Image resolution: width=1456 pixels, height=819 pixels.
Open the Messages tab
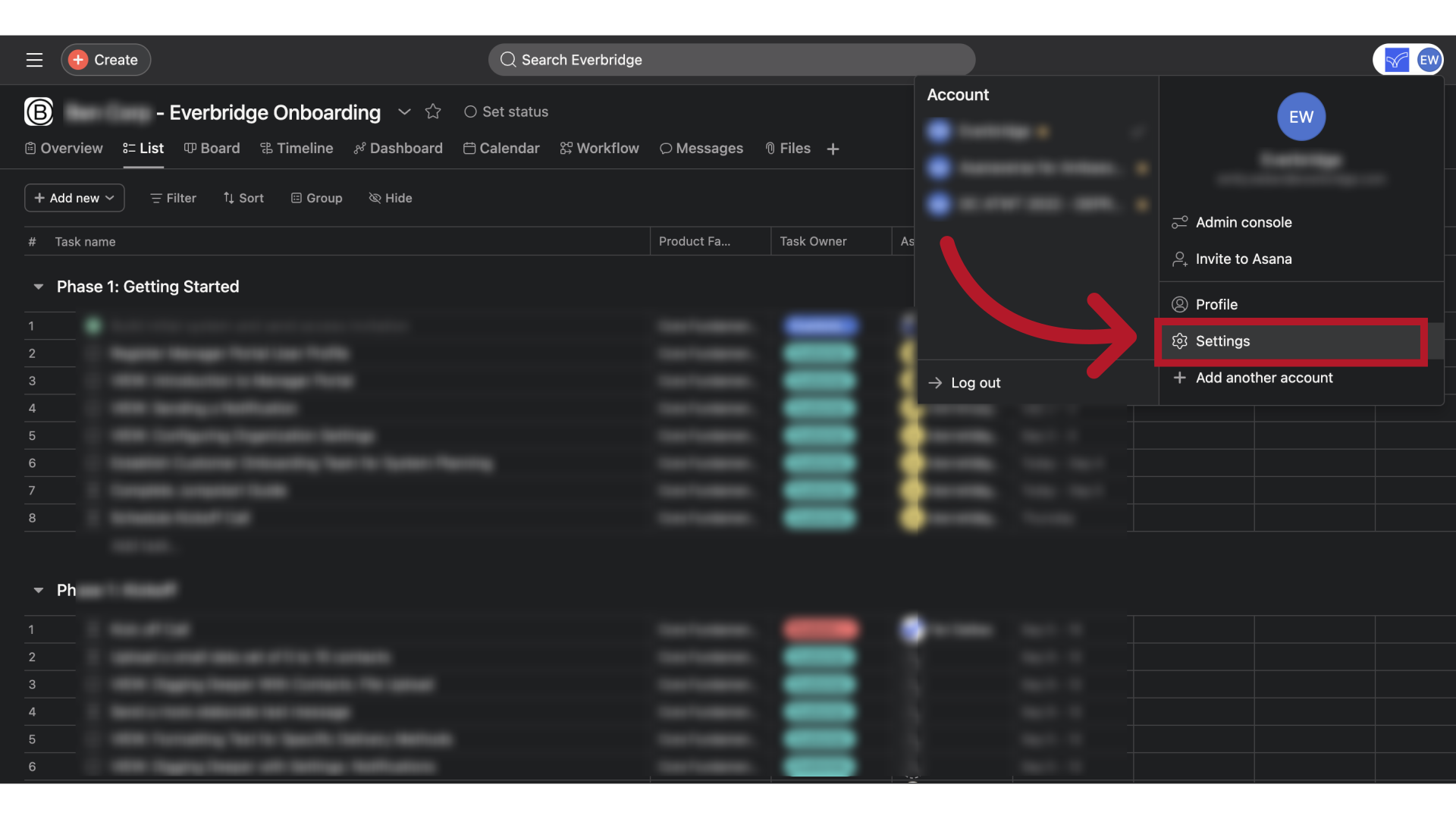(x=701, y=149)
